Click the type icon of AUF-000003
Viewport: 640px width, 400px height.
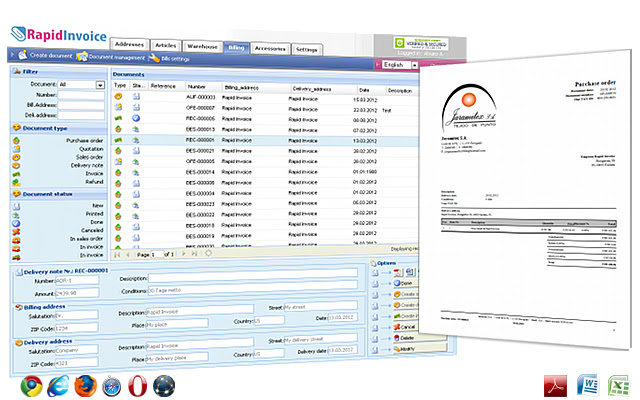[x=118, y=96]
